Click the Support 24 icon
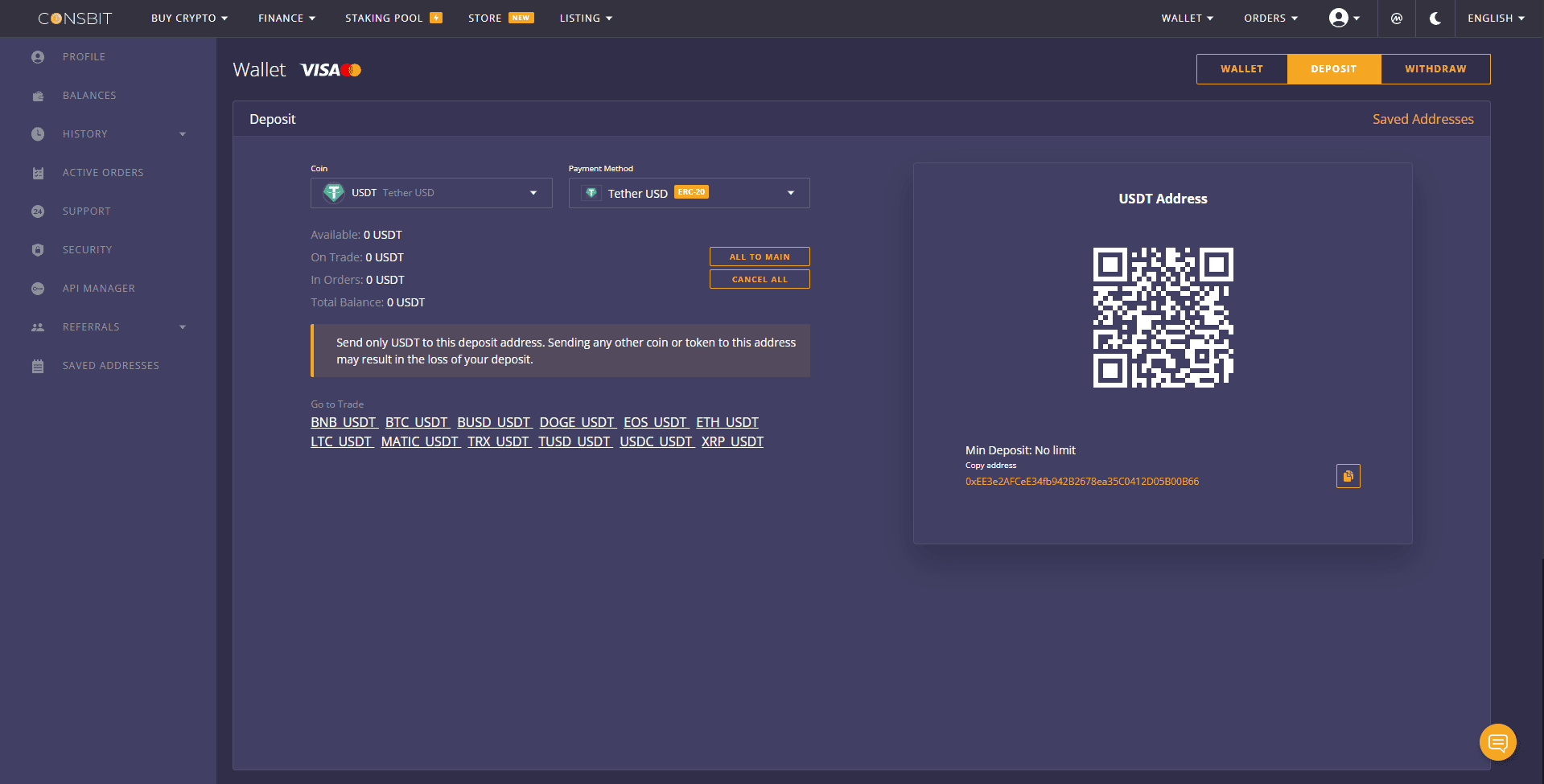Viewport: 1544px width, 784px height. click(x=38, y=211)
